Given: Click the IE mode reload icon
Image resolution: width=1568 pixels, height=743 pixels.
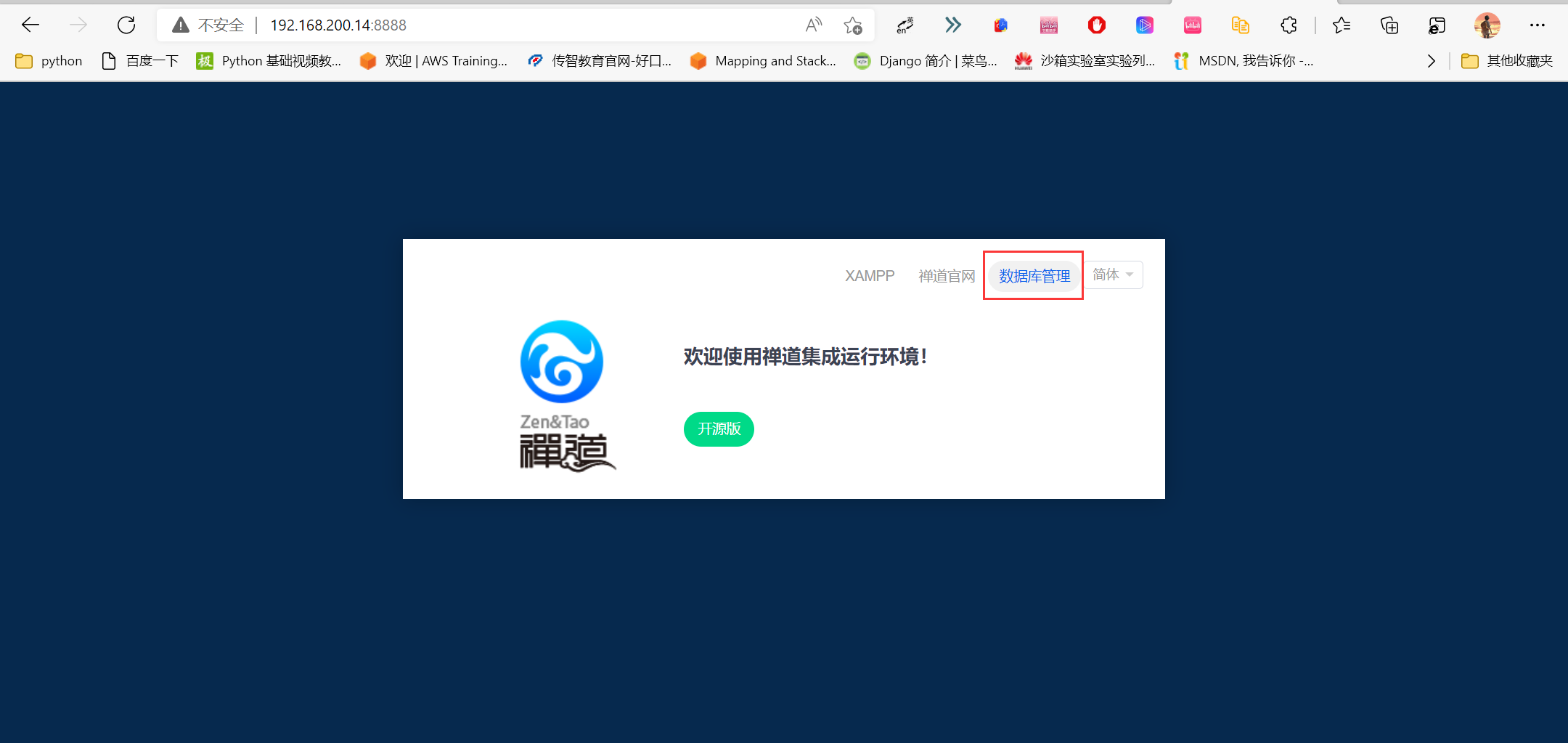Looking at the screenshot, I should (1437, 25).
